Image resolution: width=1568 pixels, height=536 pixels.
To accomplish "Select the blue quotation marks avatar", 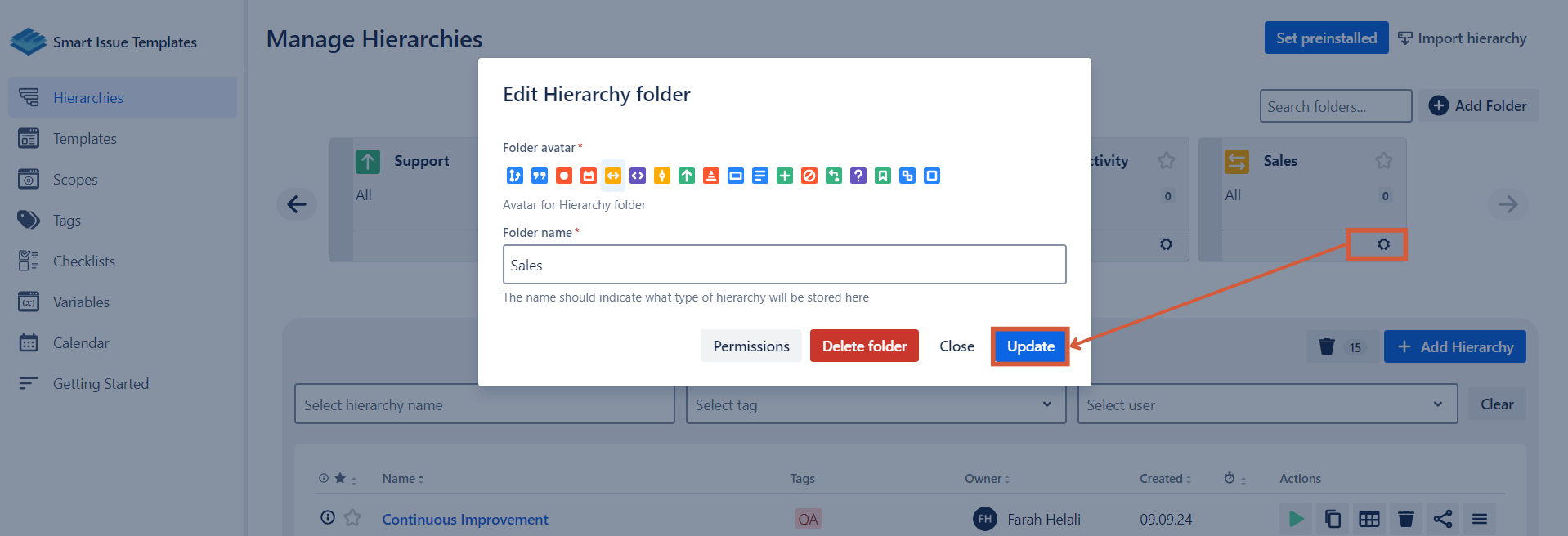I will (x=539, y=176).
